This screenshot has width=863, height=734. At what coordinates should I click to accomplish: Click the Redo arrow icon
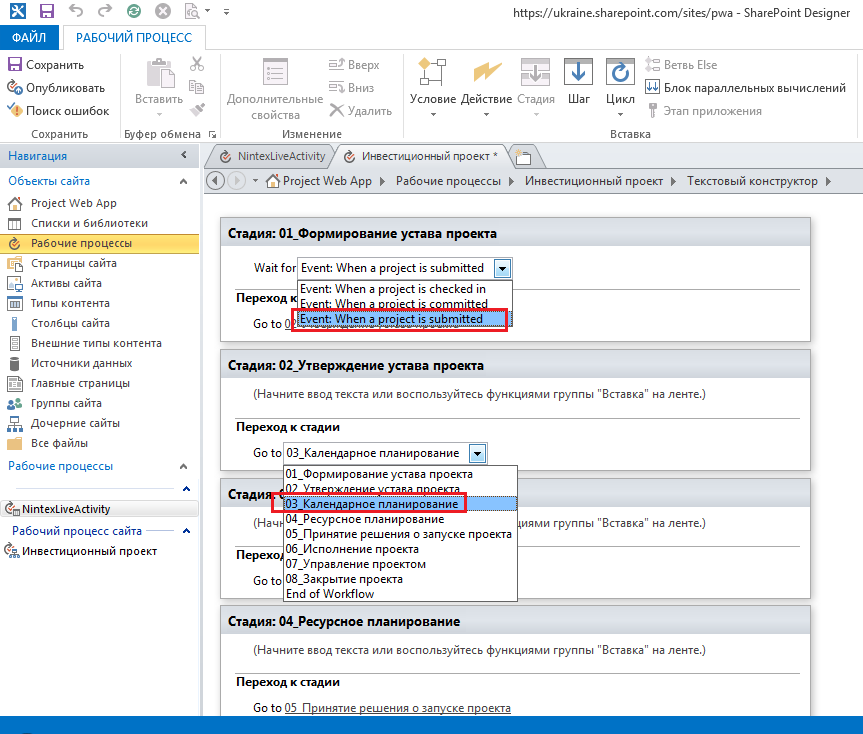pyautogui.click(x=105, y=10)
